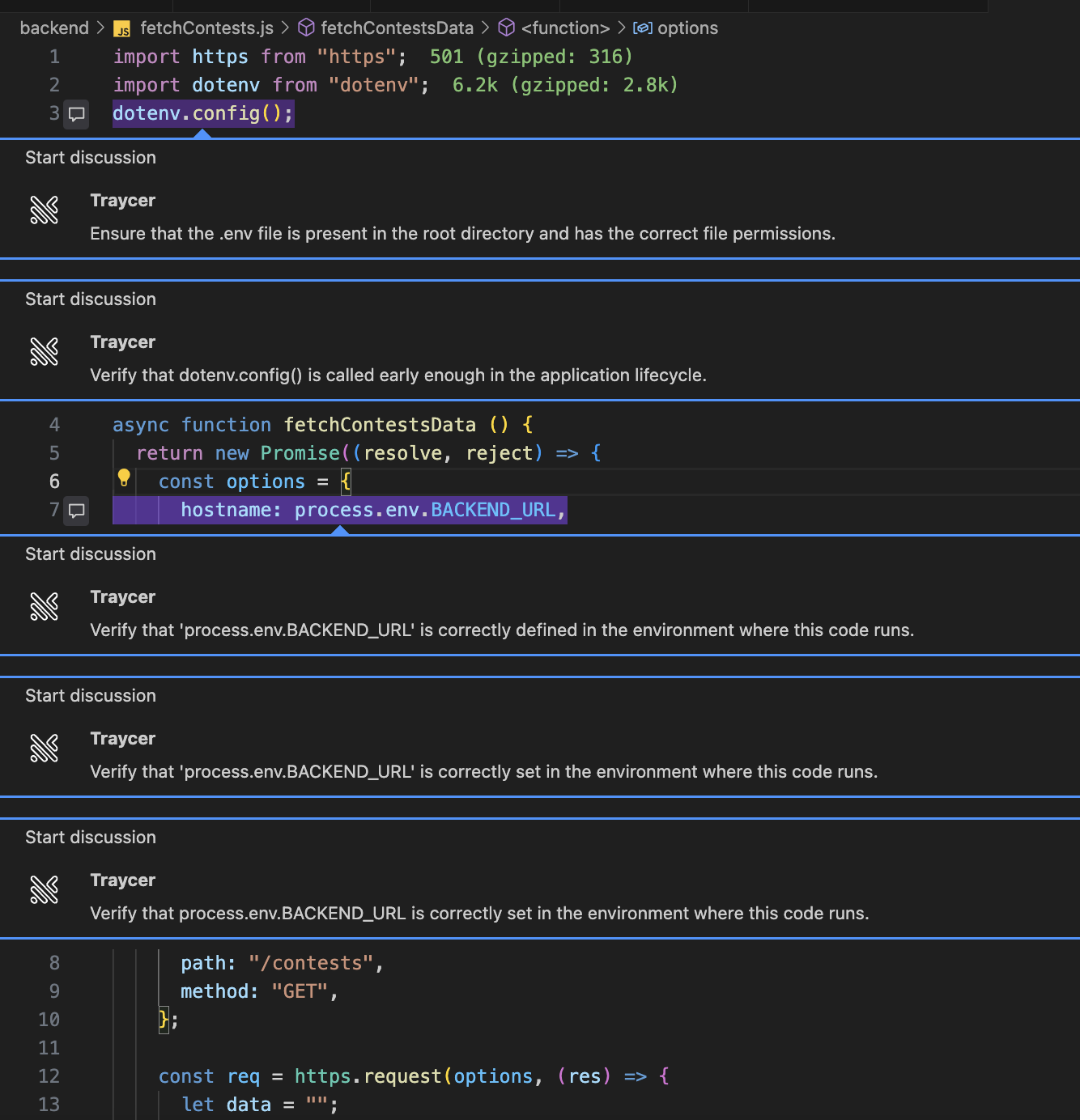Click the comment icon on line 3
This screenshot has width=1080, height=1120.
click(x=77, y=114)
